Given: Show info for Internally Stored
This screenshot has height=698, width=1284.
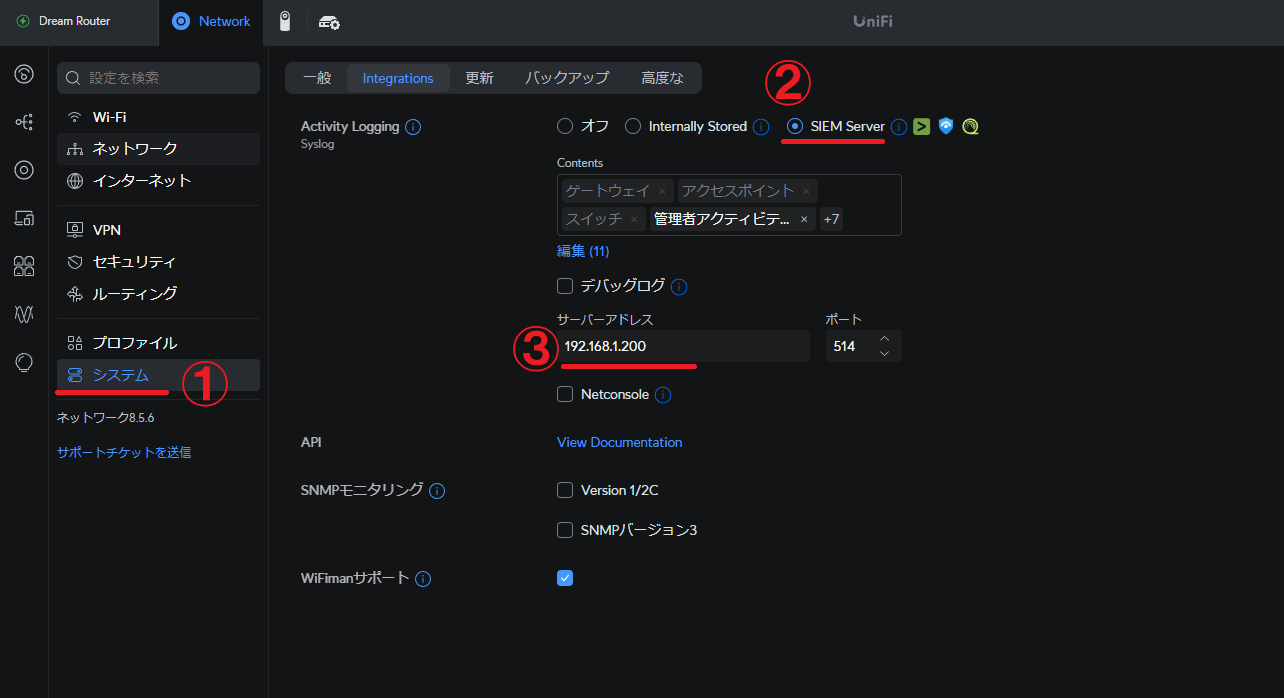Looking at the screenshot, I should point(761,127).
